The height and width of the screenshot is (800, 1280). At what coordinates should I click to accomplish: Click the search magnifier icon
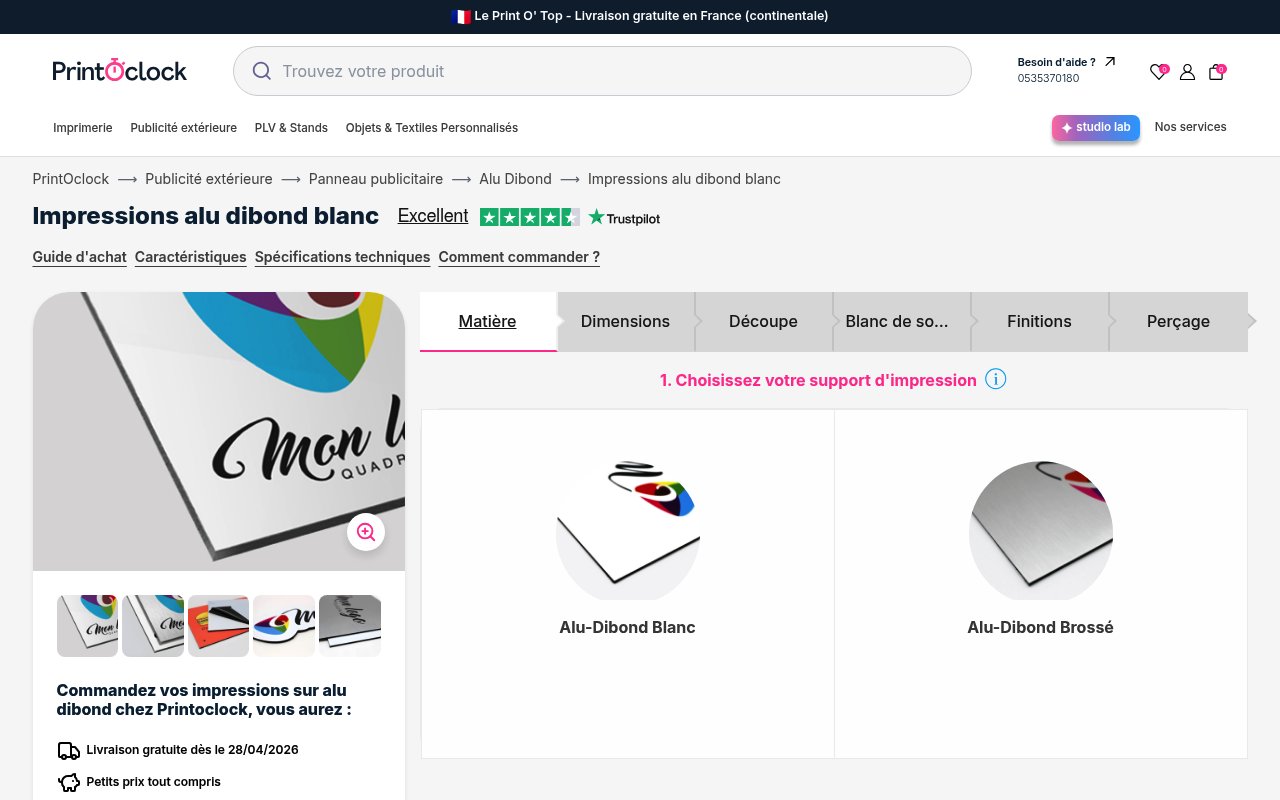point(262,71)
